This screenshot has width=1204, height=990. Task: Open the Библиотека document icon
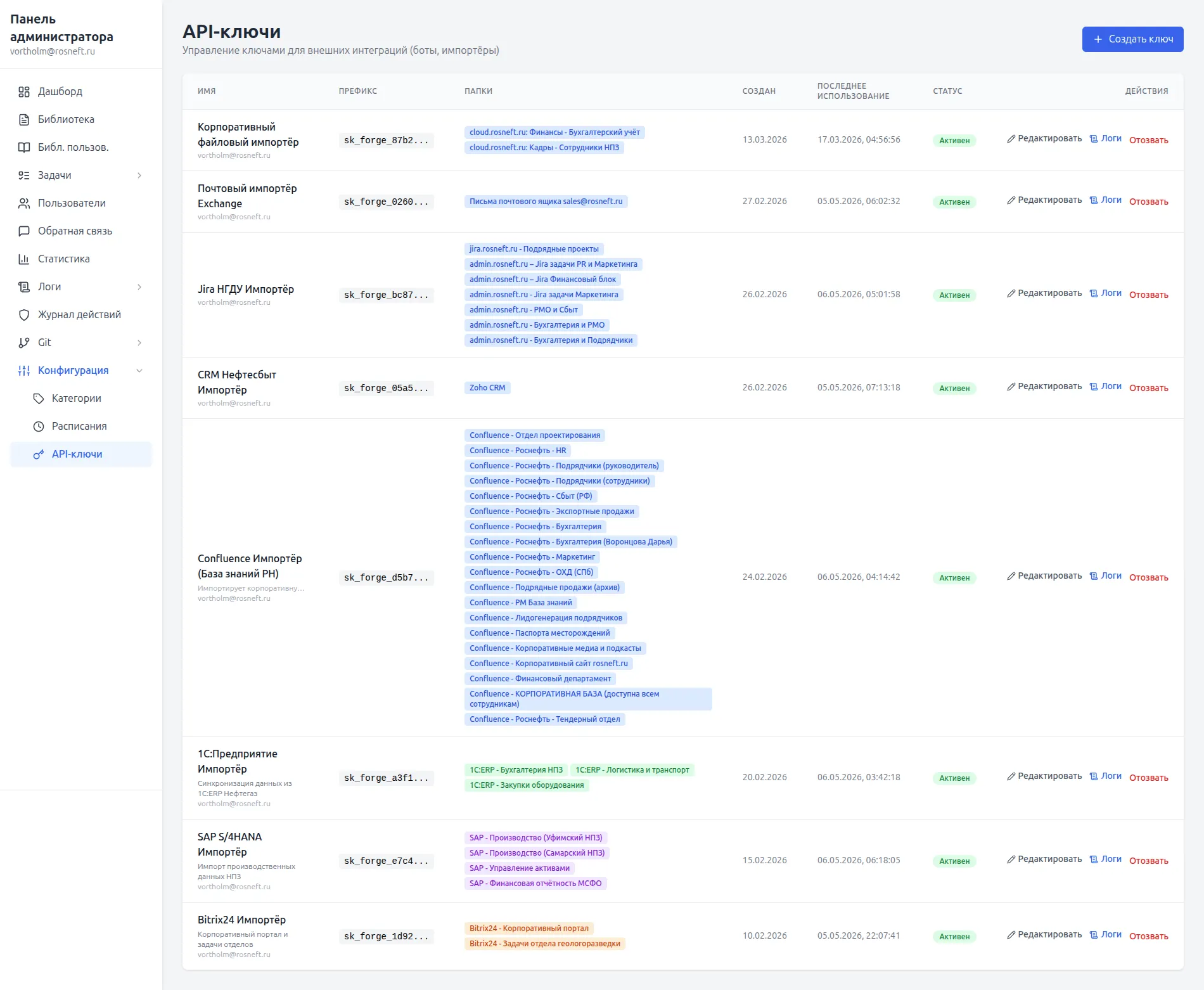click(24, 120)
